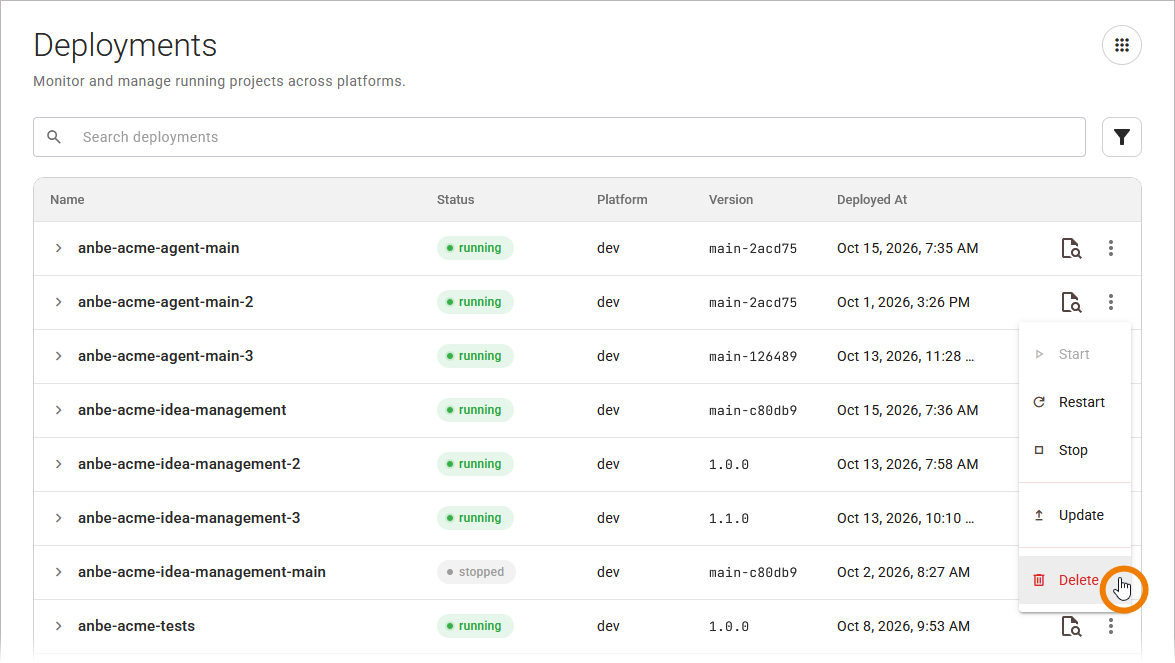Select the anbe-acme-agent-main-3 deployment name

click(x=166, y=356)
